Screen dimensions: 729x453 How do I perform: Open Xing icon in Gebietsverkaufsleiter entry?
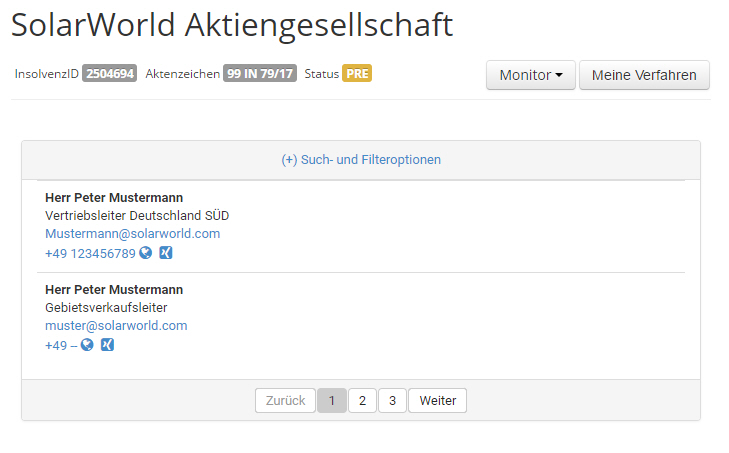coord(107,345)
